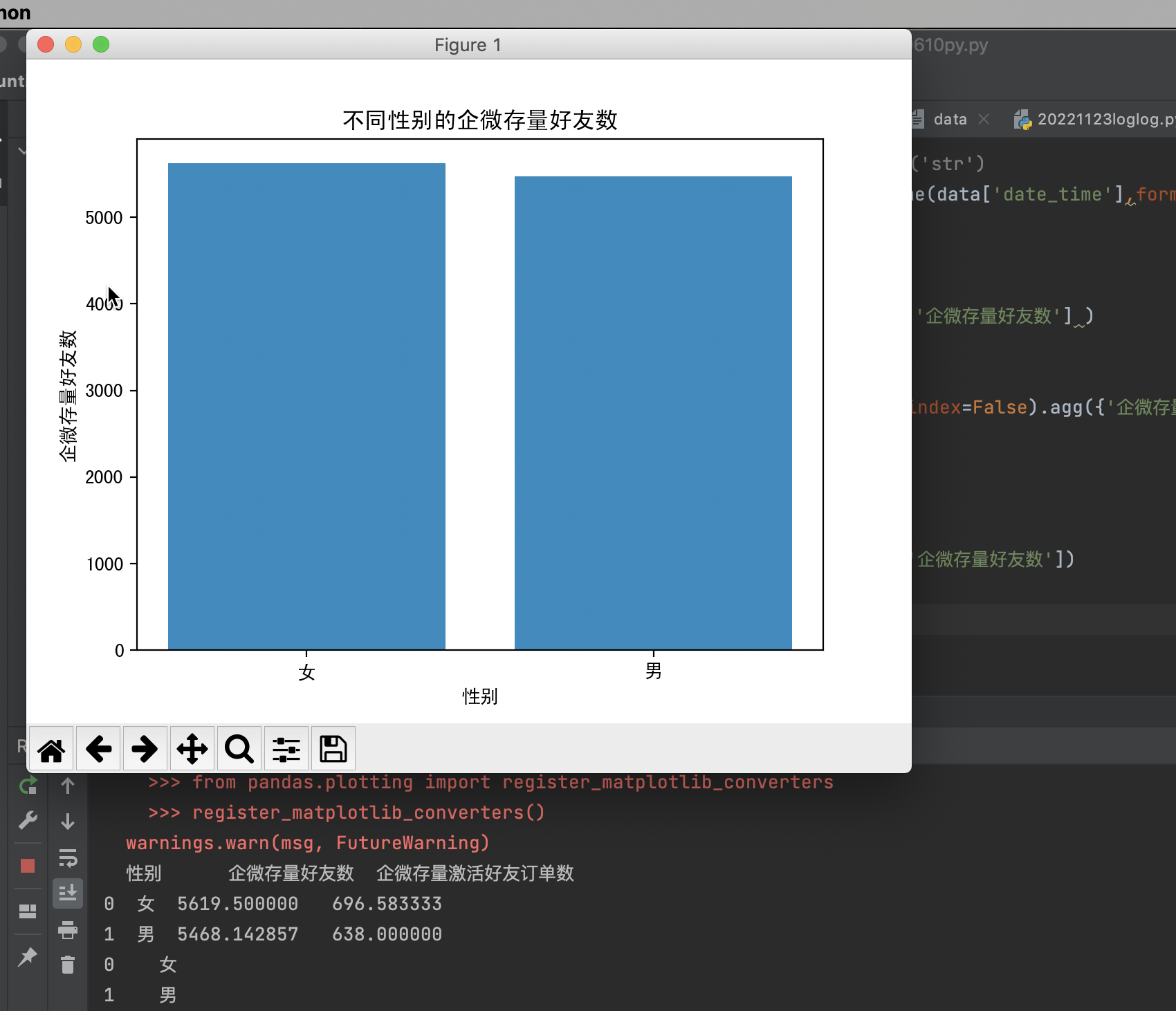This screenshot has width=1176, height=1011.
Task: Save the figure to disk
Action: [x=333, y=748]
